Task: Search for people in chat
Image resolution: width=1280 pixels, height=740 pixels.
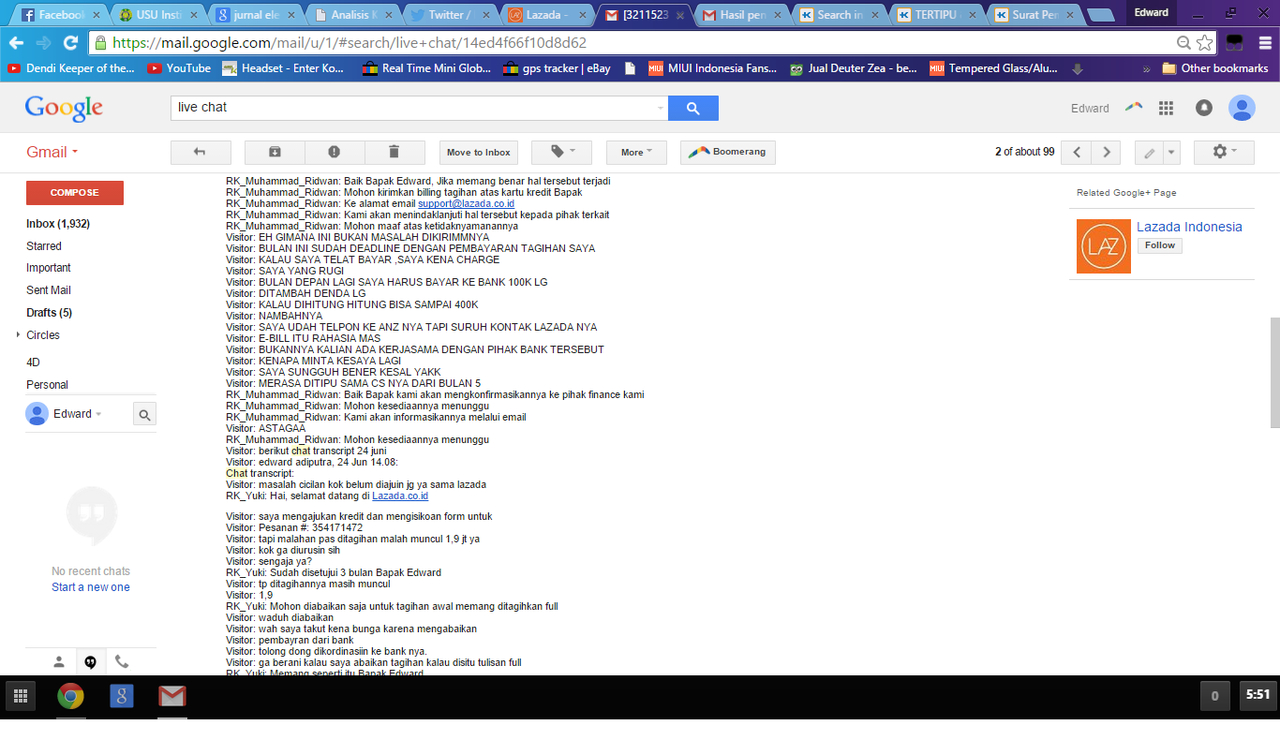Action: 144,414
